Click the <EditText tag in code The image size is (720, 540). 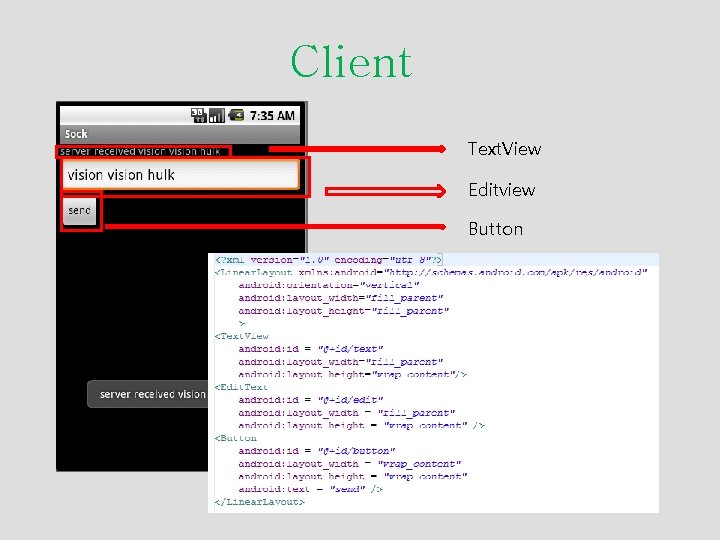tap(241, 387)
